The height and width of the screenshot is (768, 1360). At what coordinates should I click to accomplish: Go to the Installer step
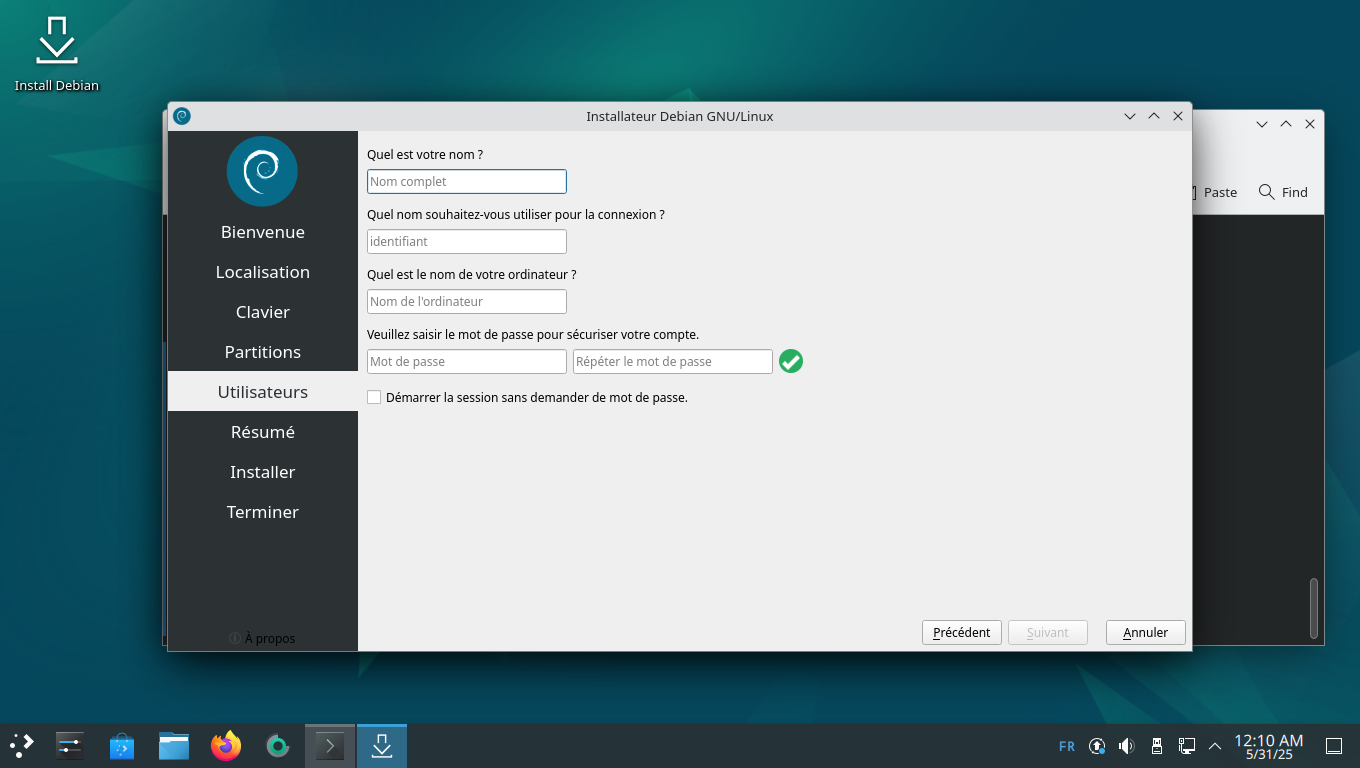263,472
